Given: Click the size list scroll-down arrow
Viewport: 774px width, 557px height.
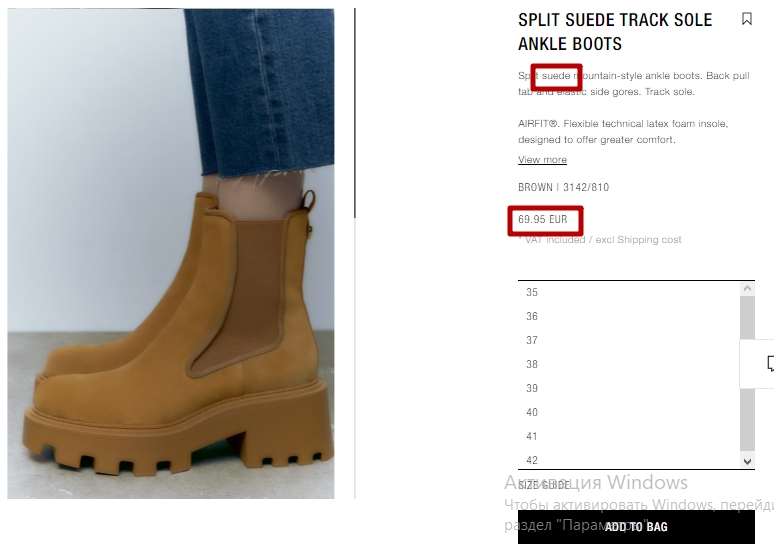Looking at the screenshot, I should click(747, 461).
